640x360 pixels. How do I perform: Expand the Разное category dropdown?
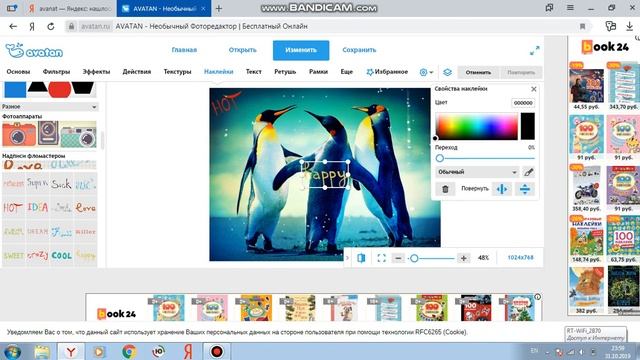tap(49, 107)
